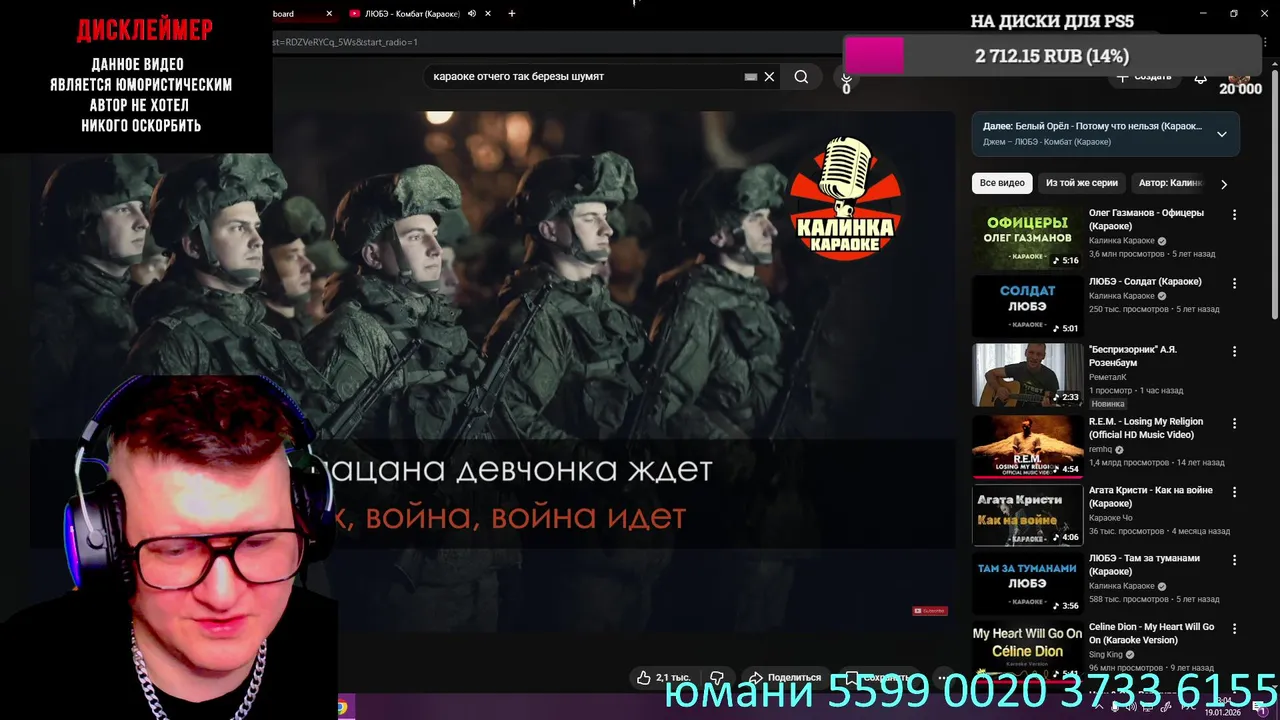
Task: Open options menu for 'ЛЮБЭ - Солдат'
Action: (1234, 284)
